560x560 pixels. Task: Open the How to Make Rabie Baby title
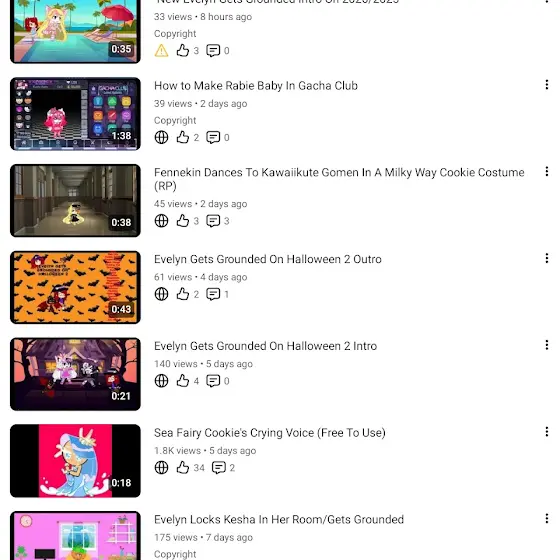256,86
